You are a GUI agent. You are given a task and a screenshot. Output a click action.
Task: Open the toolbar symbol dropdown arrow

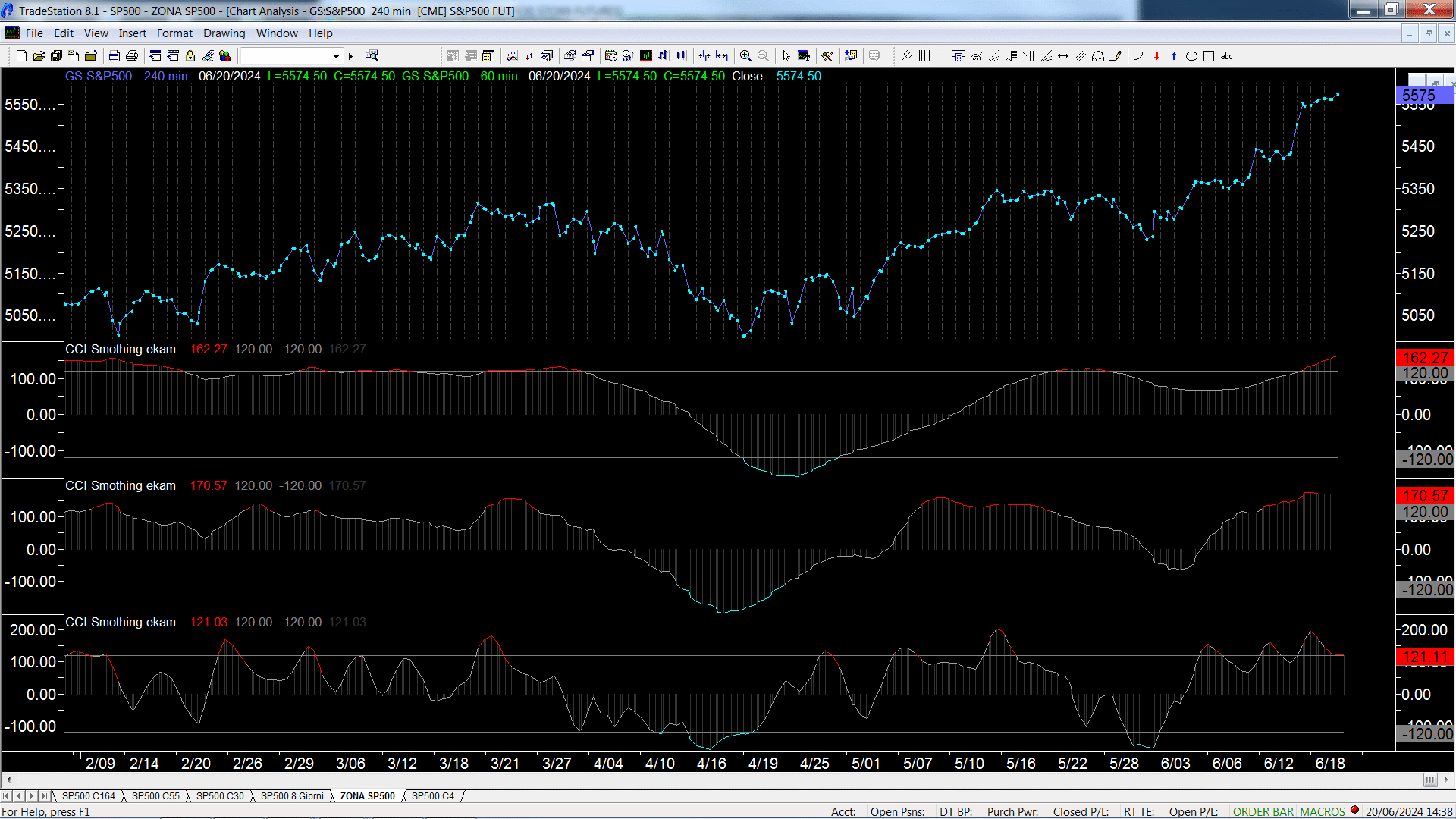coord(336,56)
